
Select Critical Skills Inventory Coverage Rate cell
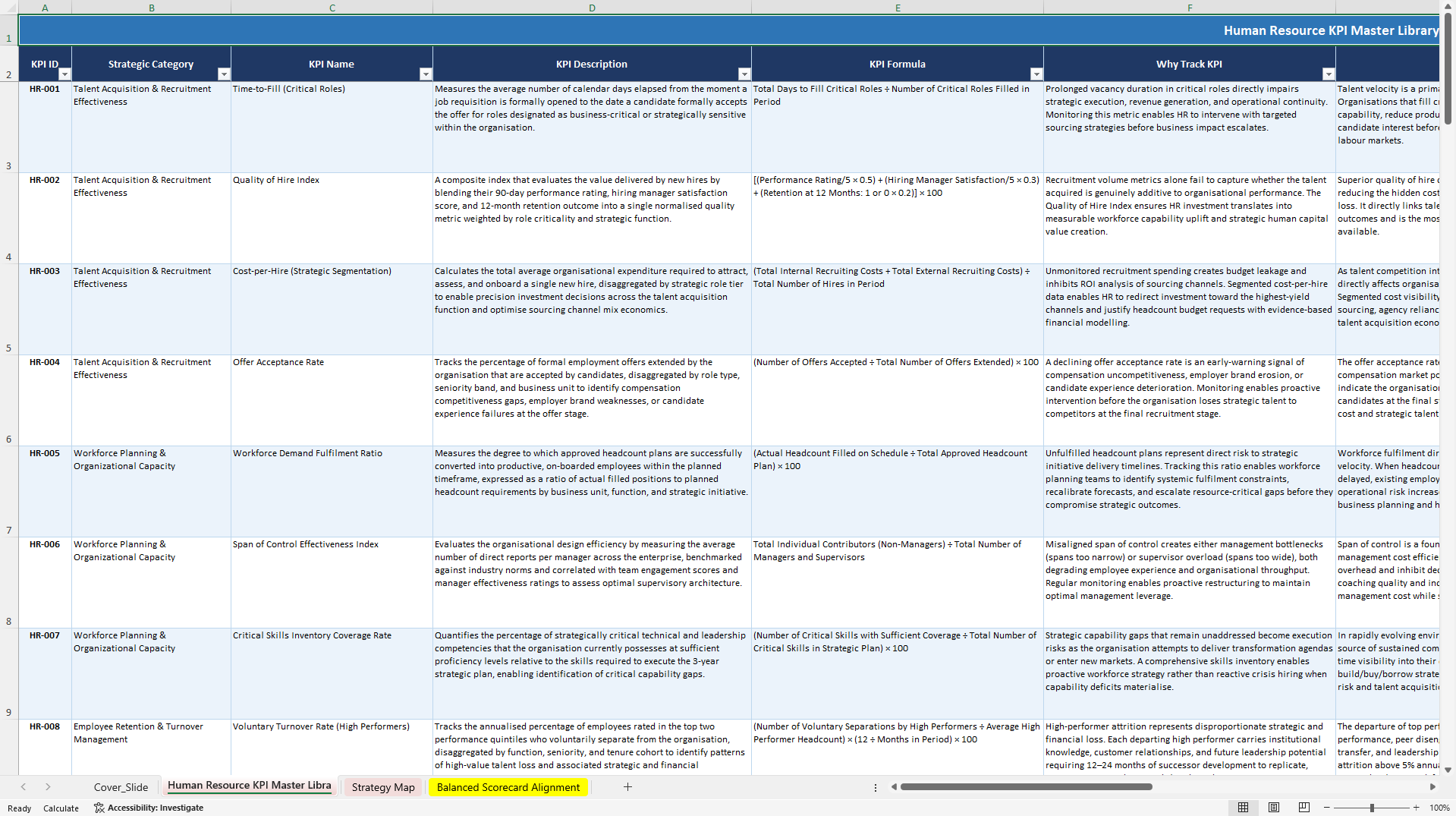(332, 673)
